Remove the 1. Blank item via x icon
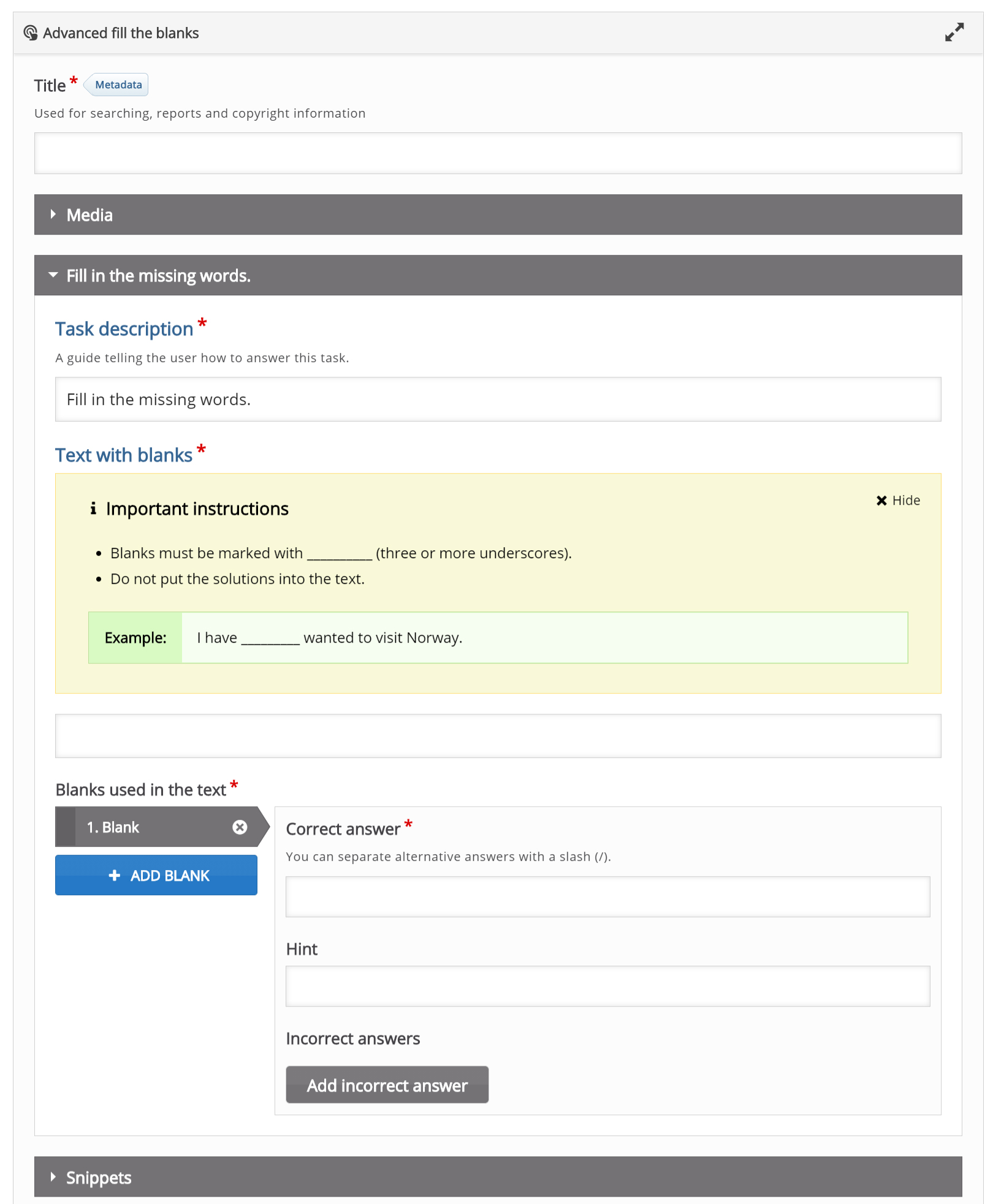The width and height of the screenshot is (993, 1204). click(x=240, y=827)
